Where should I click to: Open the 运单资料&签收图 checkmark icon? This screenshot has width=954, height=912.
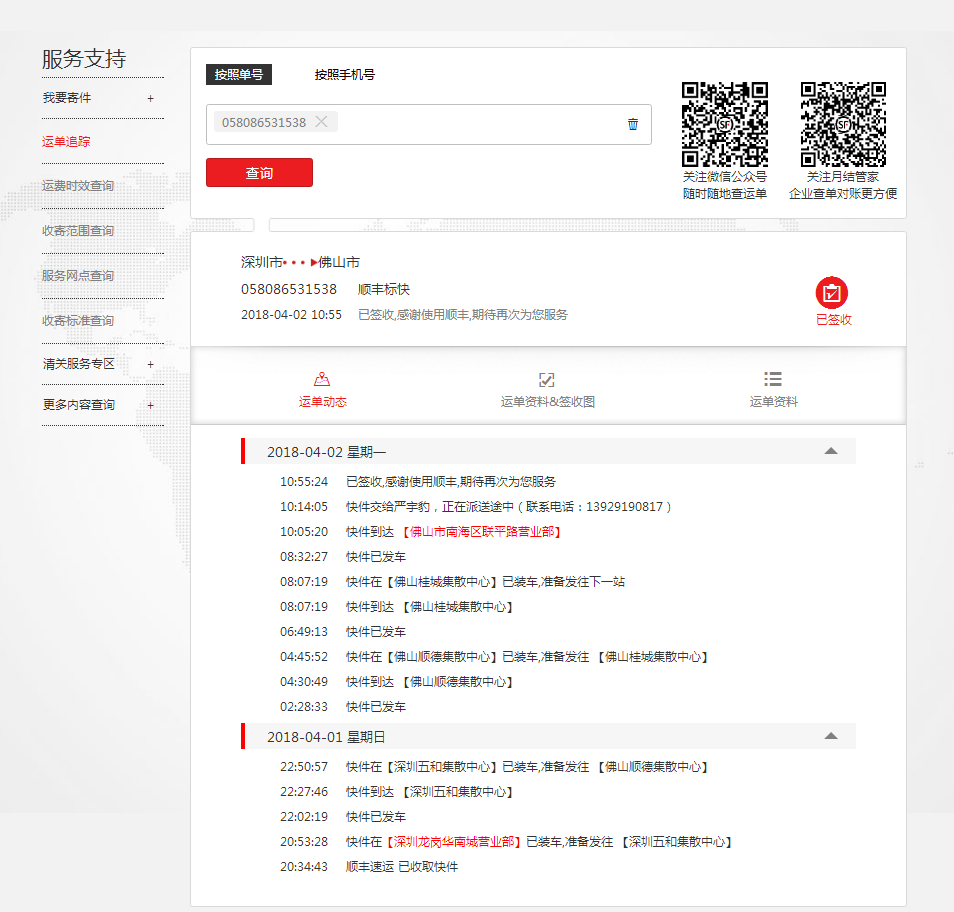(547, 380)
